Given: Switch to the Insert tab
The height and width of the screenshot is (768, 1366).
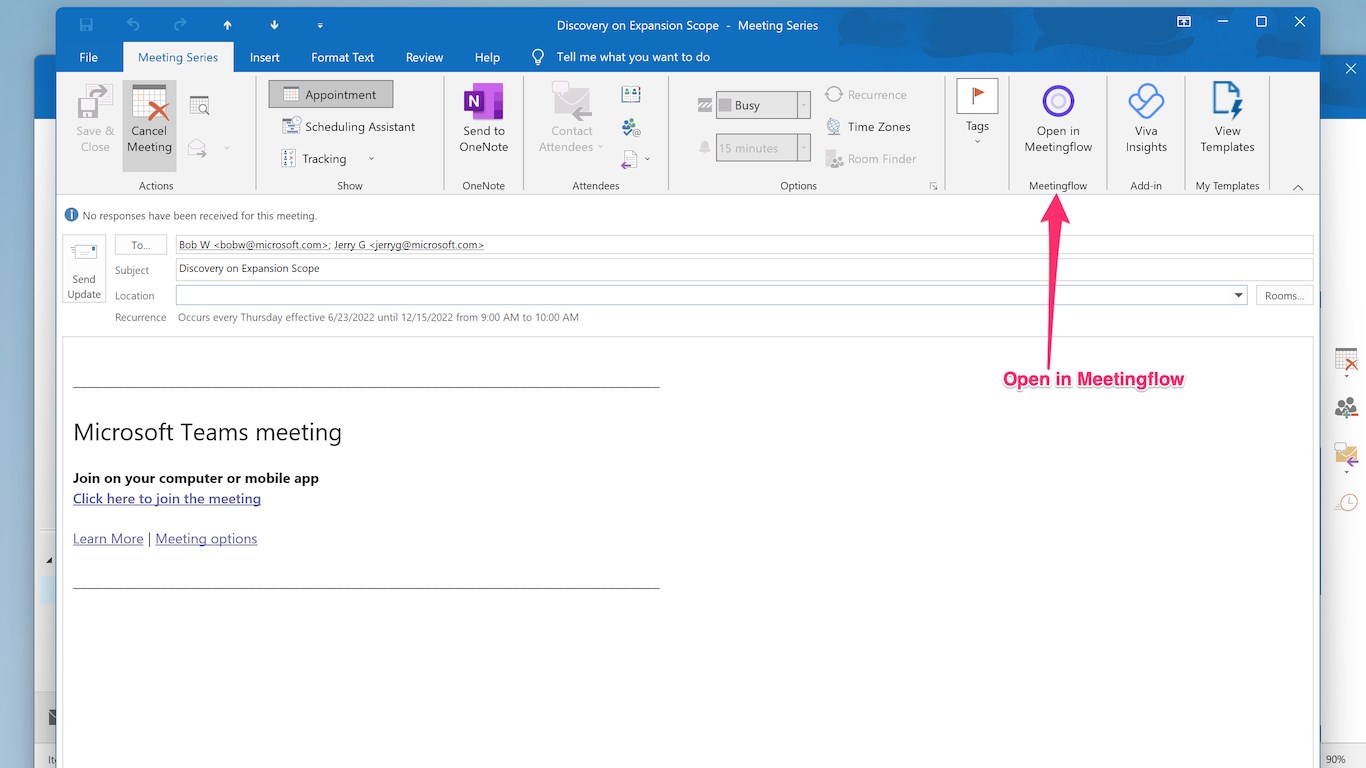Looking at the screenshot, I should (265, 57).
